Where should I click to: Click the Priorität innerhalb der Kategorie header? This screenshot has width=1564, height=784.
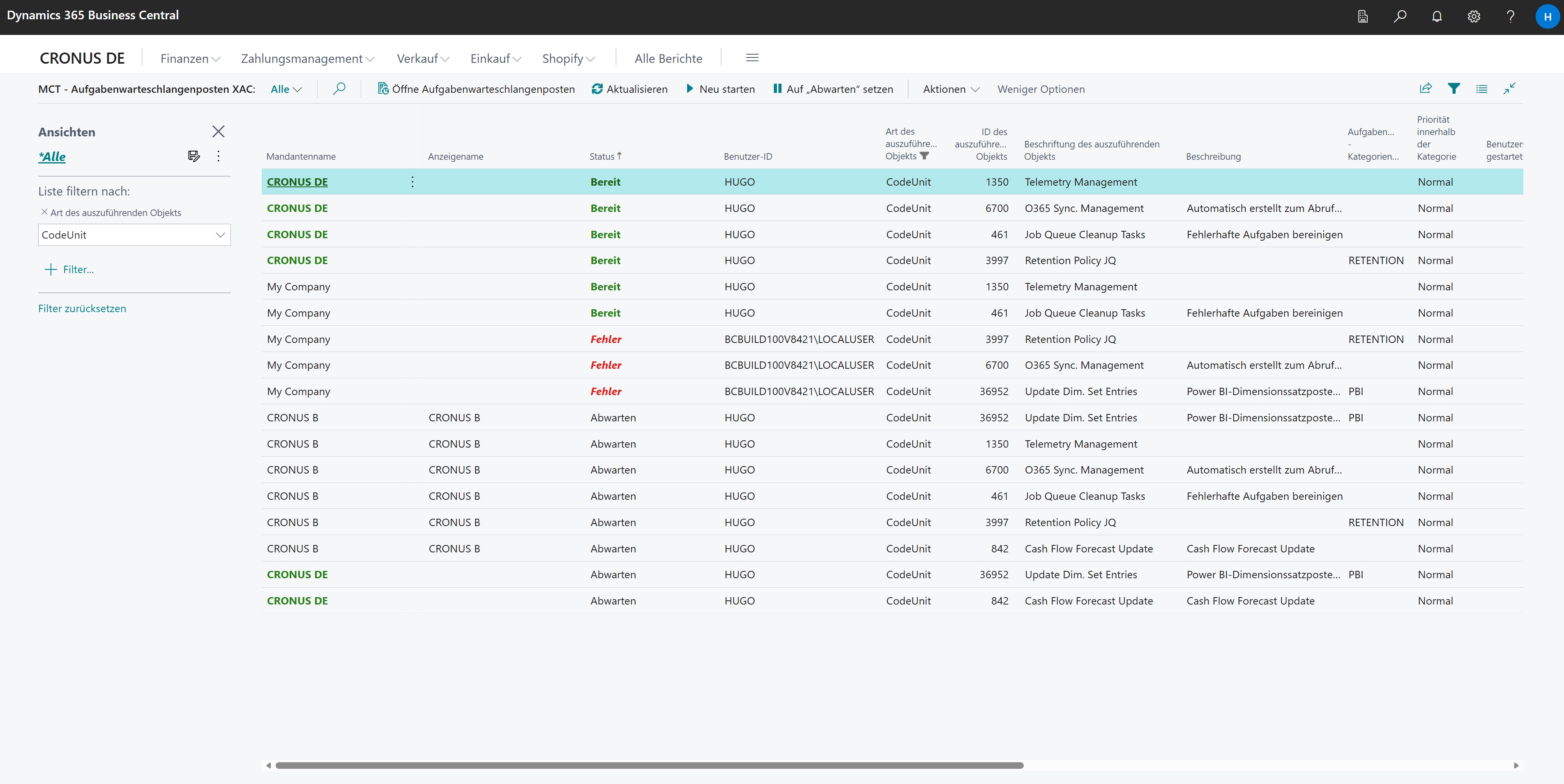[1436, 138]
